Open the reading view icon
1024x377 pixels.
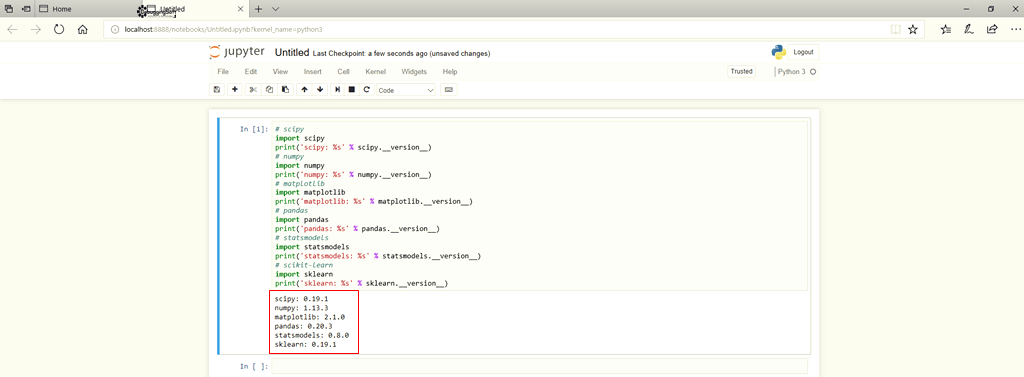tap(895, 29)
